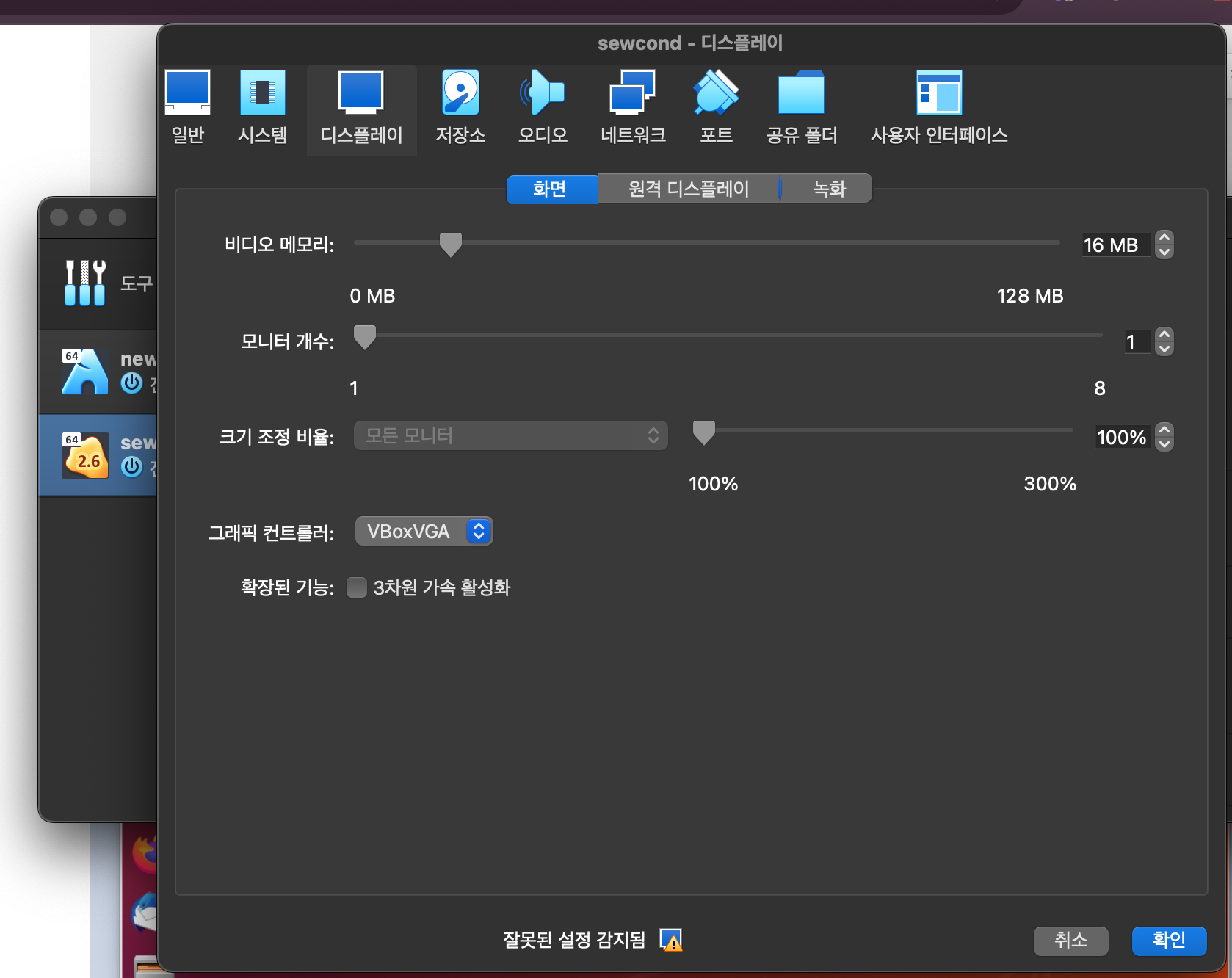The width and height of the screenshot is (1232, 978).
Task: Click the 확인 (OK) button
Action: click(1169, 941)
